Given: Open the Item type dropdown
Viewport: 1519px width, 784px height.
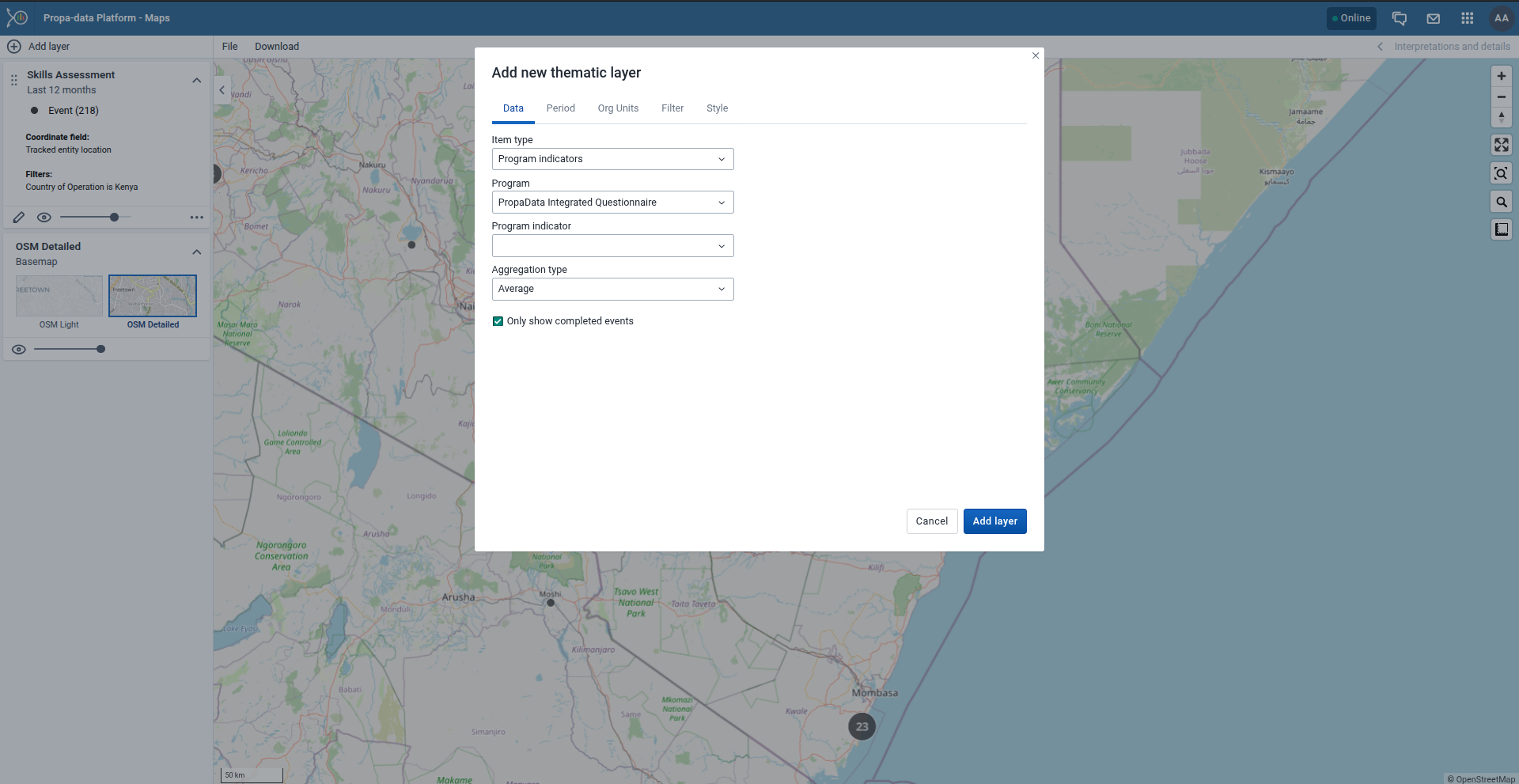Looking at the screenshot, I should click(x=612, y=158).
